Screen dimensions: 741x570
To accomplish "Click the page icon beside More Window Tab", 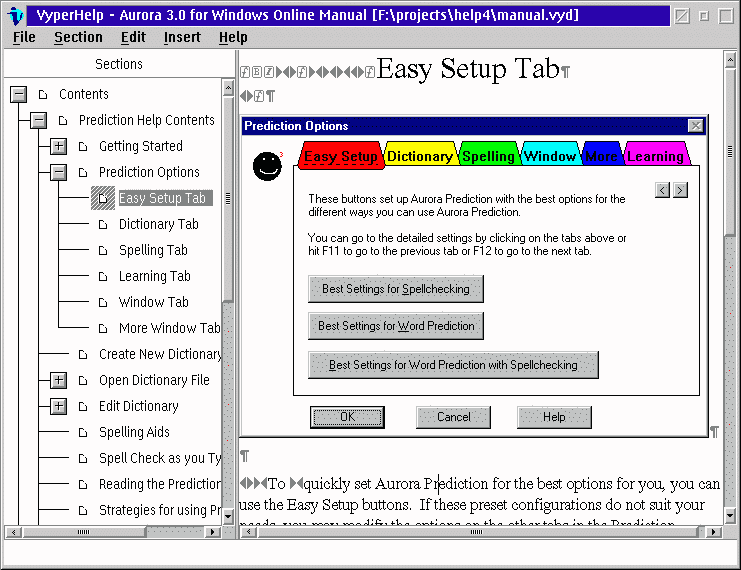I will (x=103, y=328).
